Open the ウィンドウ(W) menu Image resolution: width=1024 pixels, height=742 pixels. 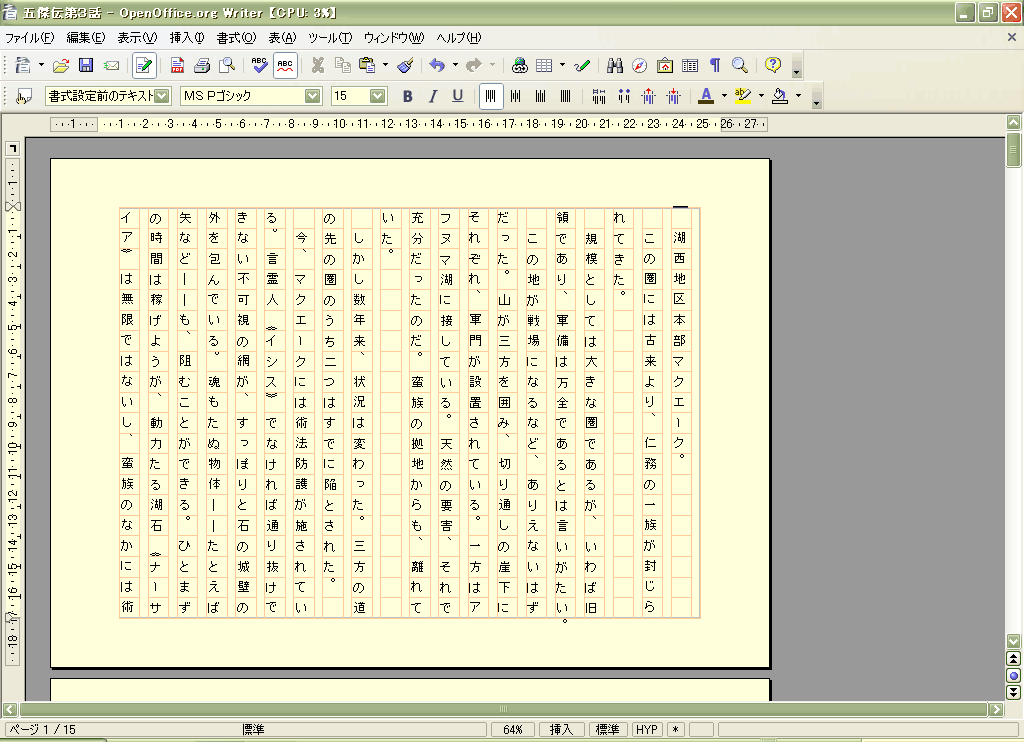point(394,38)
